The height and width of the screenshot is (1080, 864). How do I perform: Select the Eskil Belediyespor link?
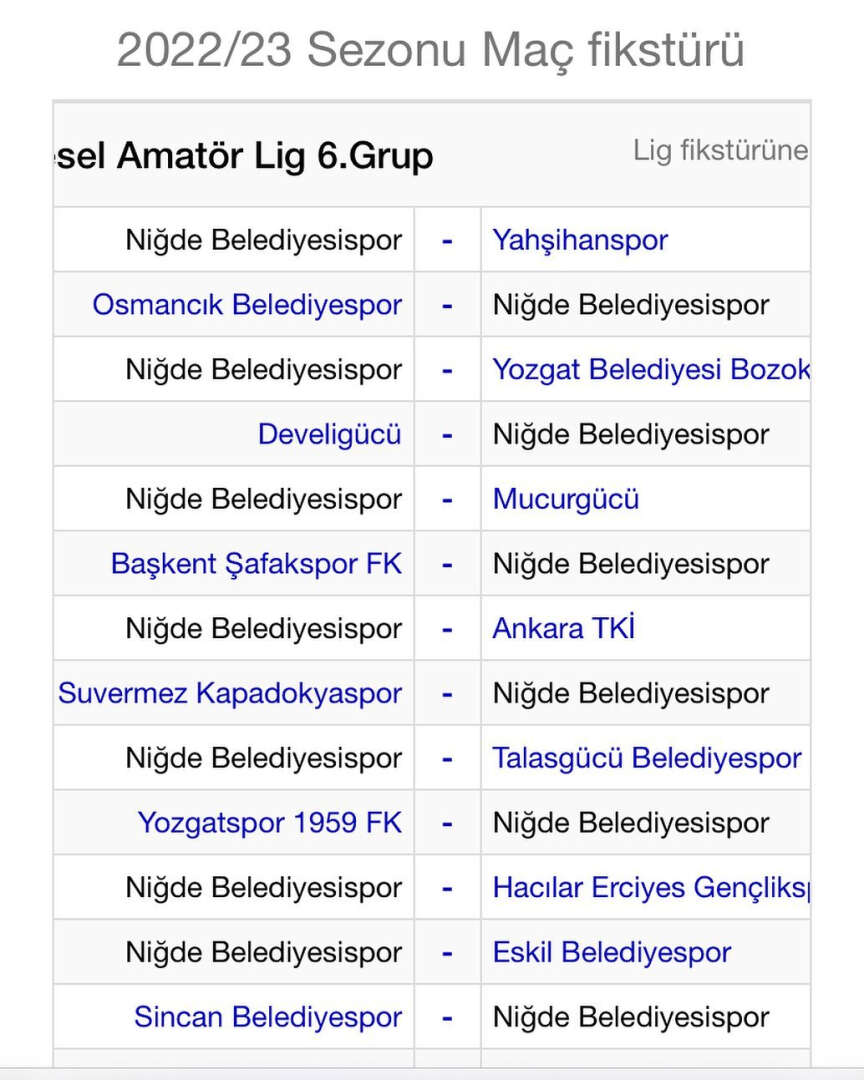pyautogui.click(x=611, y=952)
